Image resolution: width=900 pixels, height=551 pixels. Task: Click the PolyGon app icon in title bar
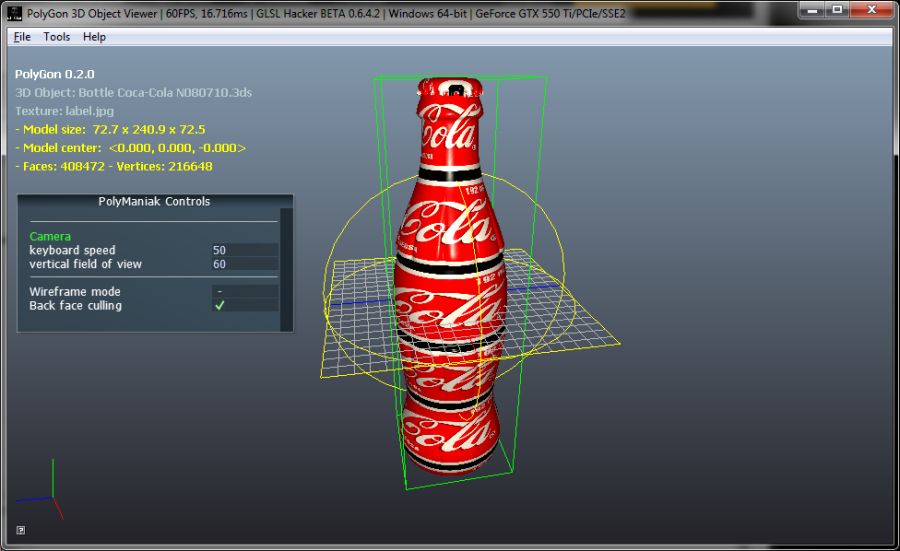(x=14, y=13)
